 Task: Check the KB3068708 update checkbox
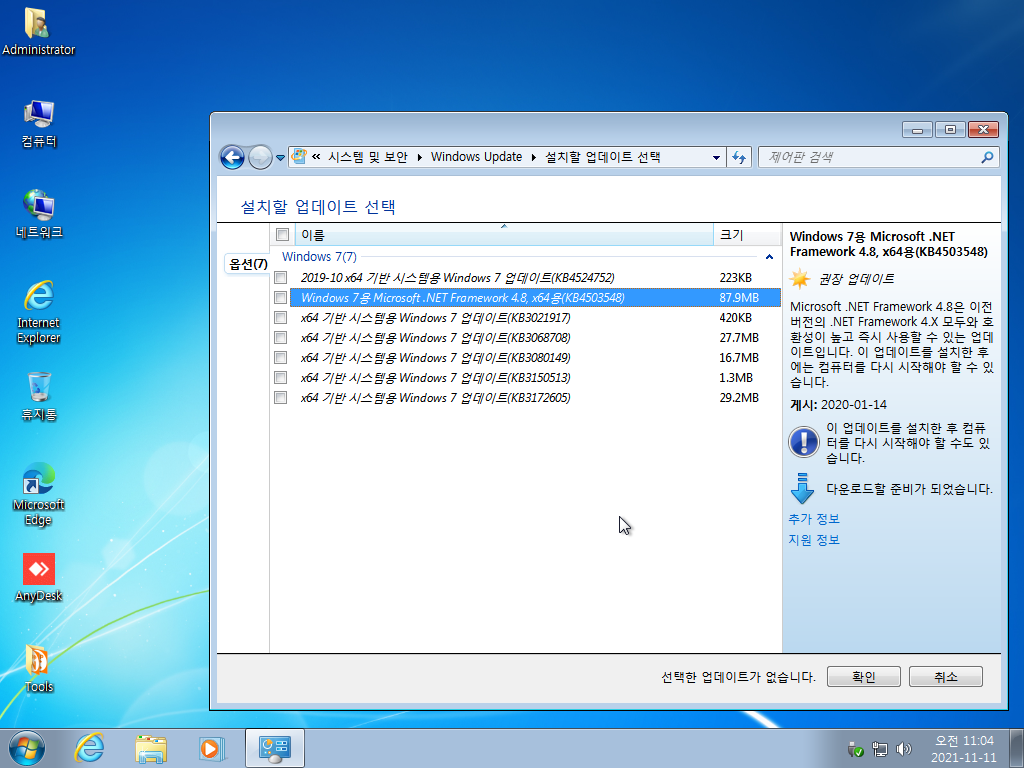[281, 338]
